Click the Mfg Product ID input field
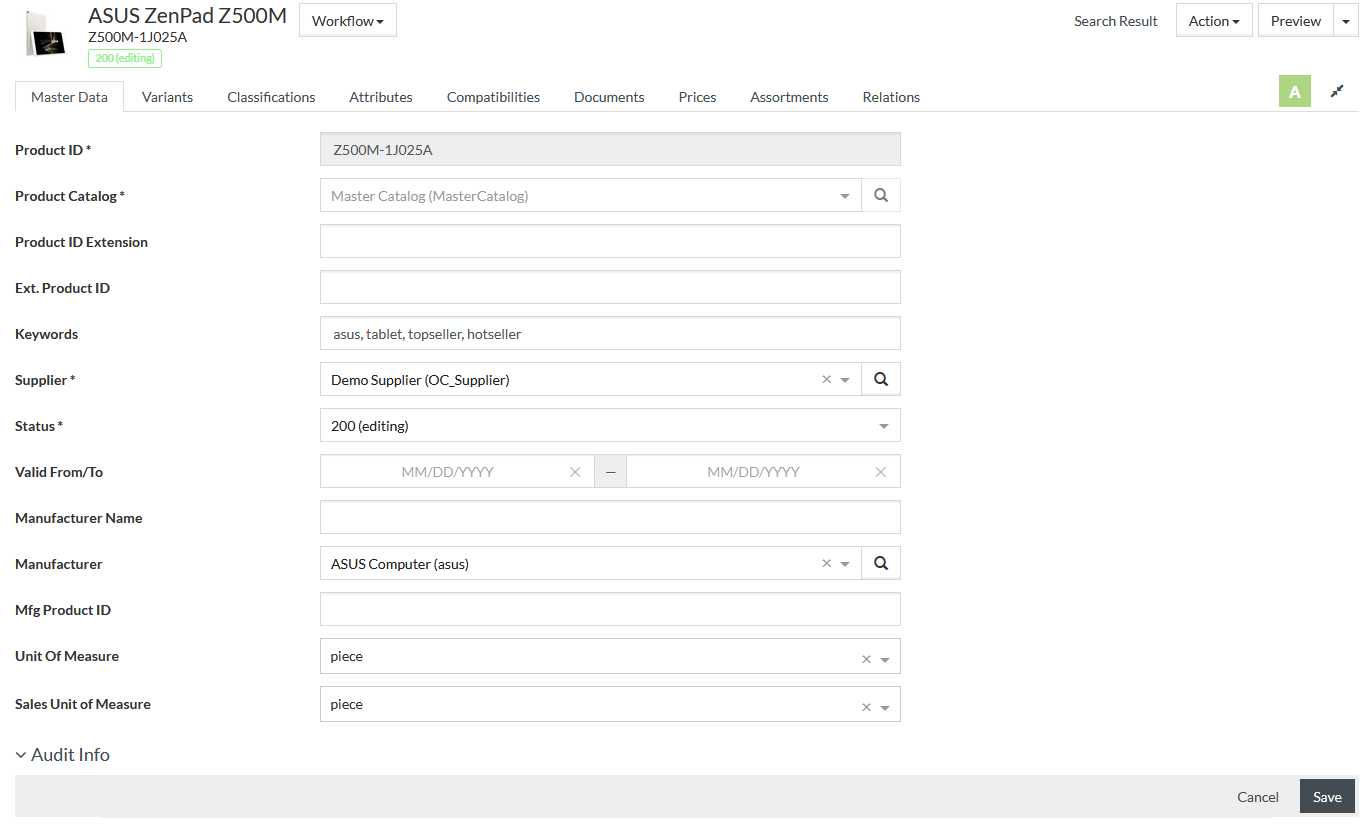This screenshot has width=1372, height=824. point(610,610)
